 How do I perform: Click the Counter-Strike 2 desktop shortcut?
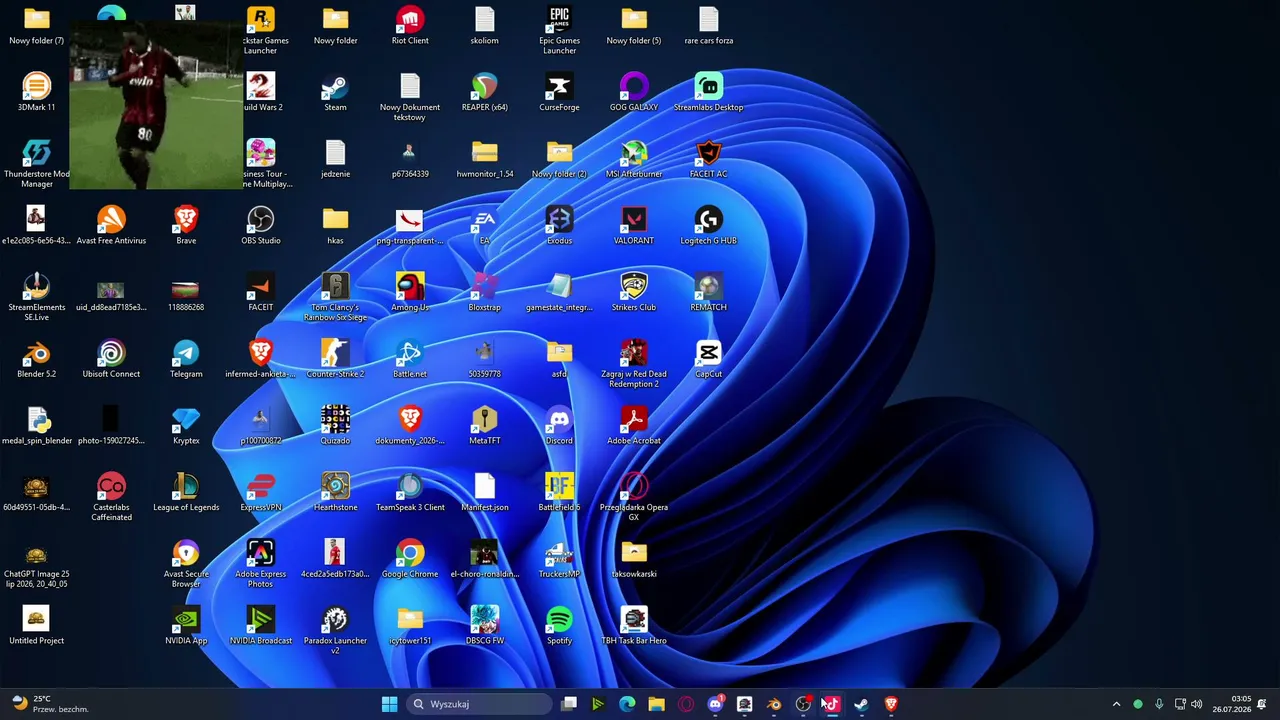335,359
